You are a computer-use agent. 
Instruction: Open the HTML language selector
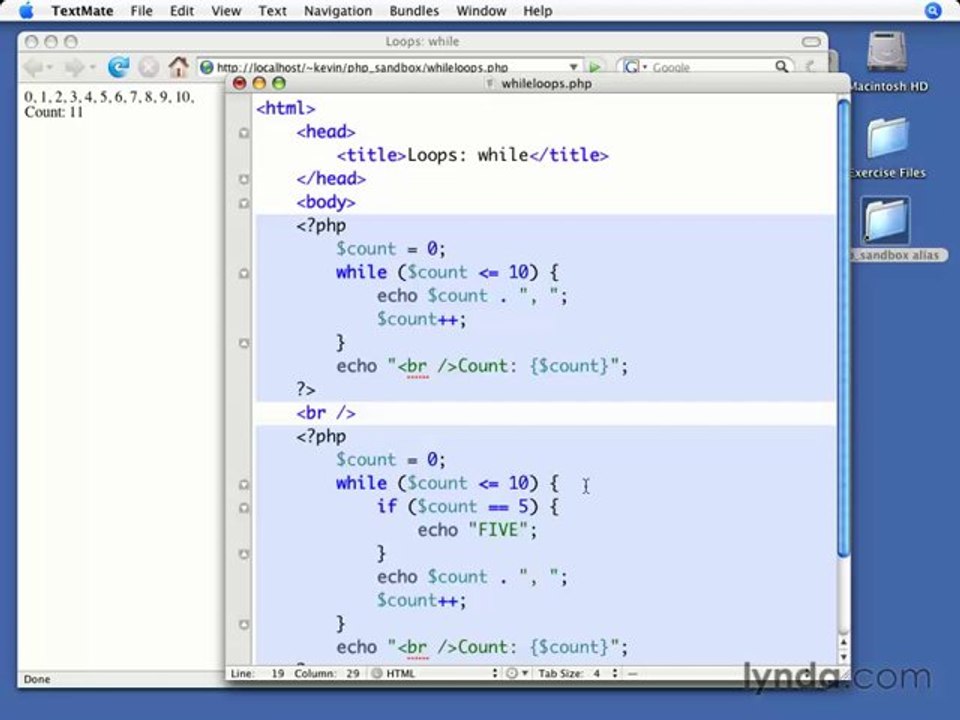tap(435, 673)
